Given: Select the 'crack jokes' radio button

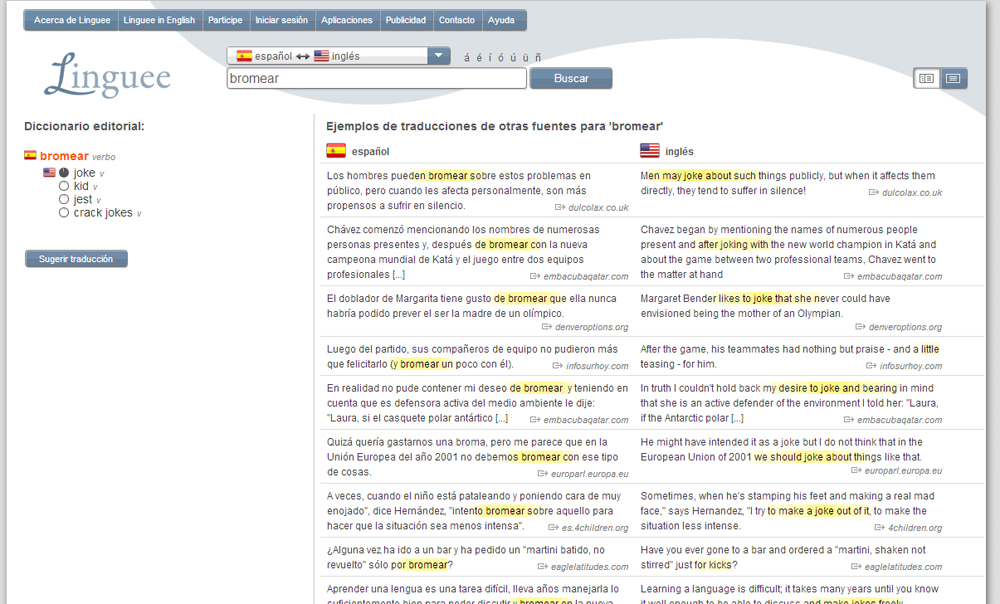Looking at the screenshot, I should 64,213.
